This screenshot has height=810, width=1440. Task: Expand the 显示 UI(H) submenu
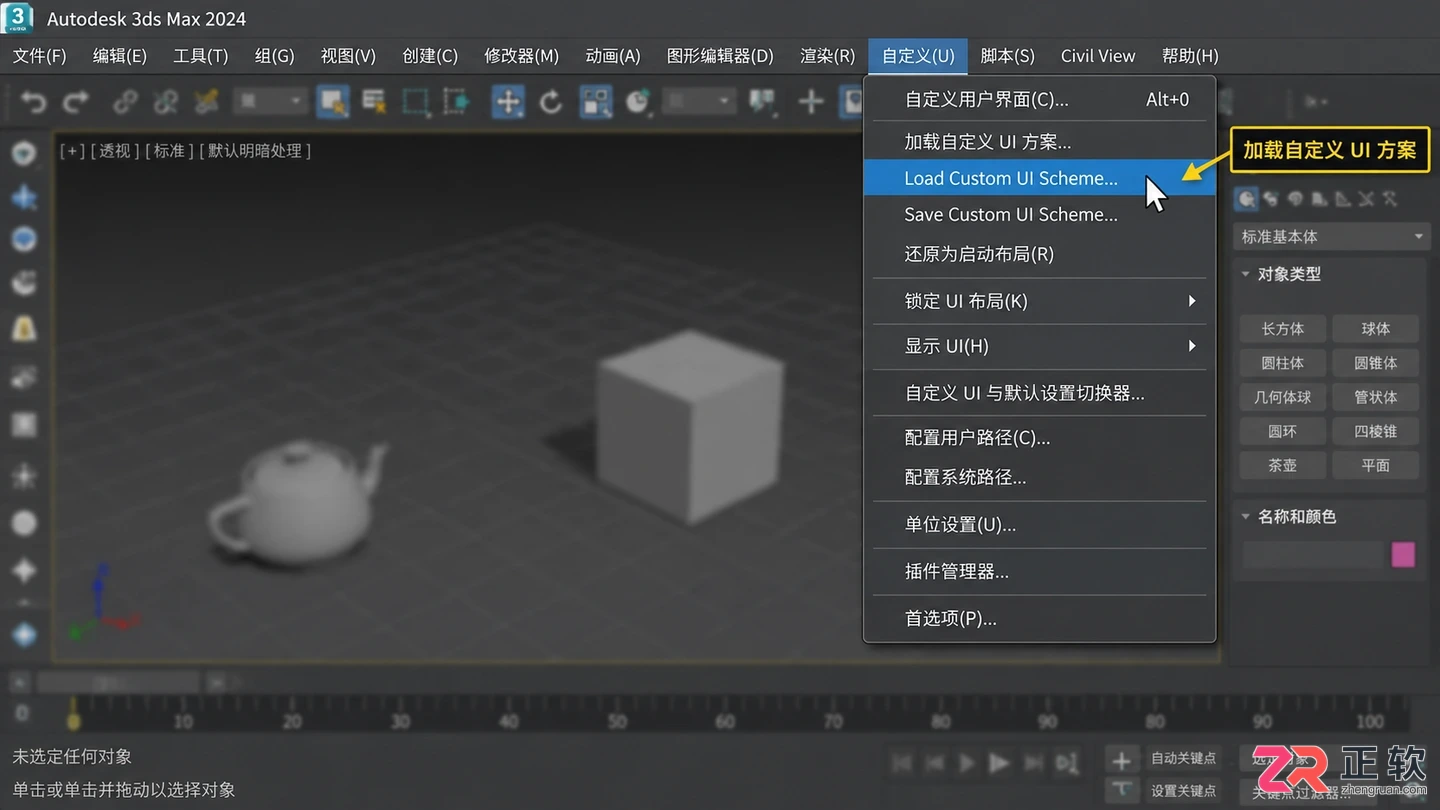1040,346
